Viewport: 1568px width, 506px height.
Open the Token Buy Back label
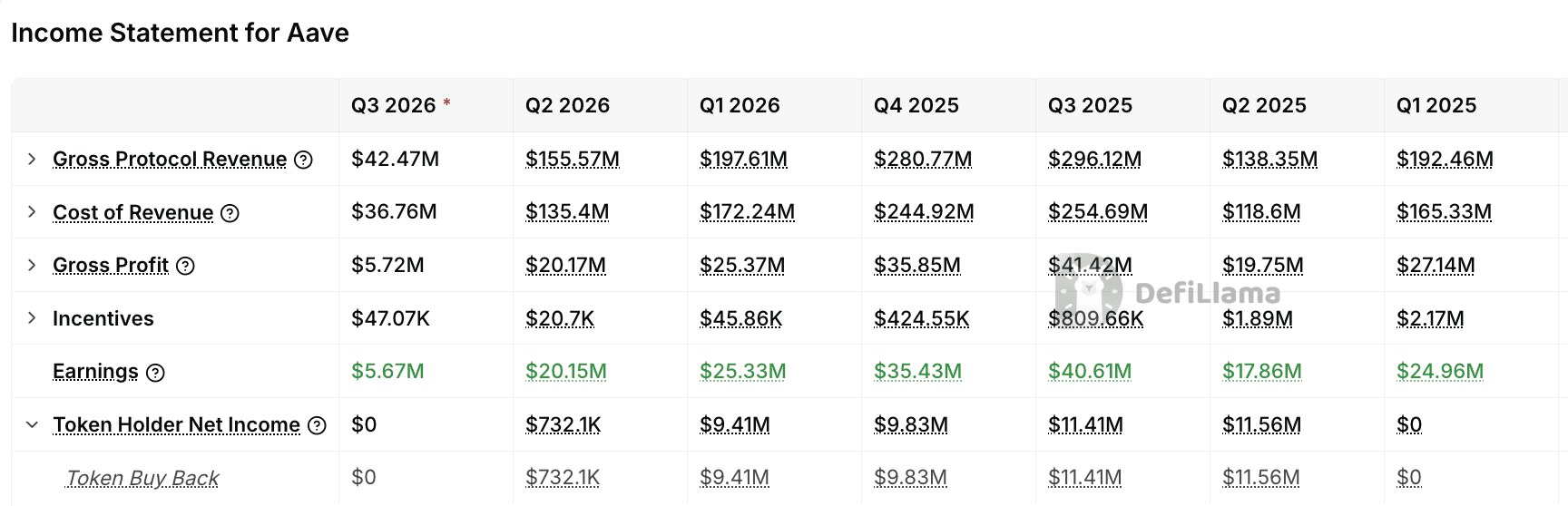142,478
